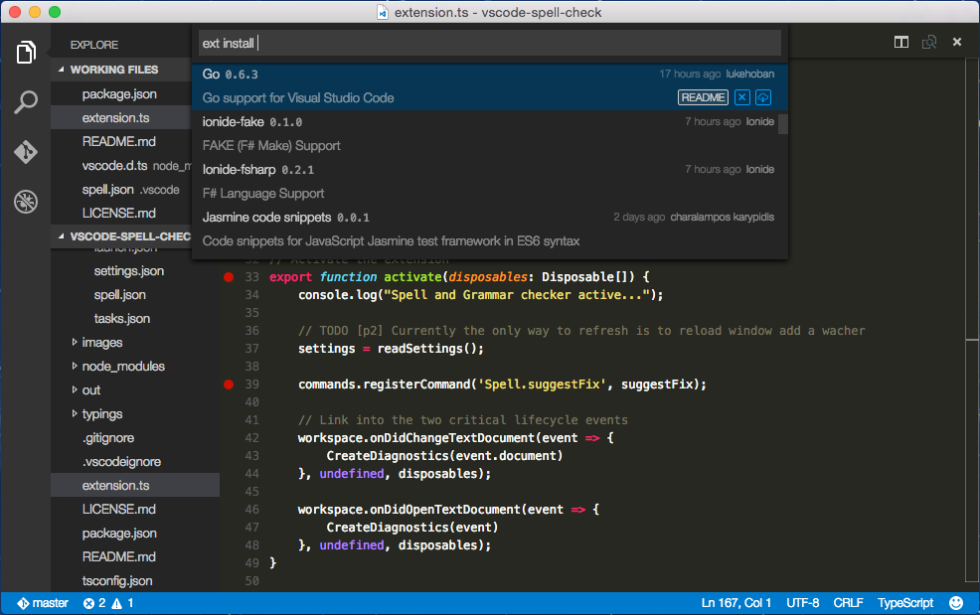Open the Search view in the activity bar

click(26, 101)
